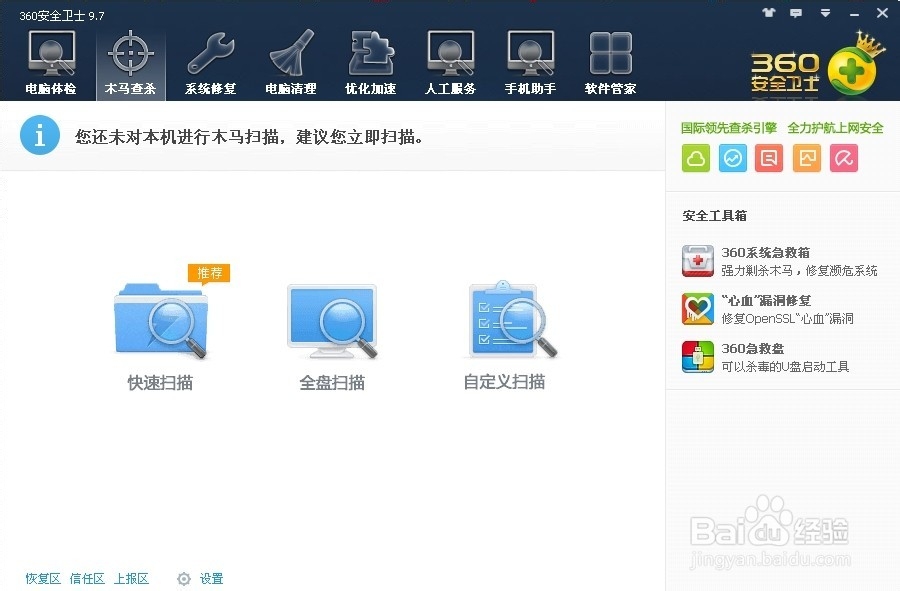This screenshot has height=591, width=900.
Task: Click the 快速扫描 blue folder icon
Action: coord(160,320)
